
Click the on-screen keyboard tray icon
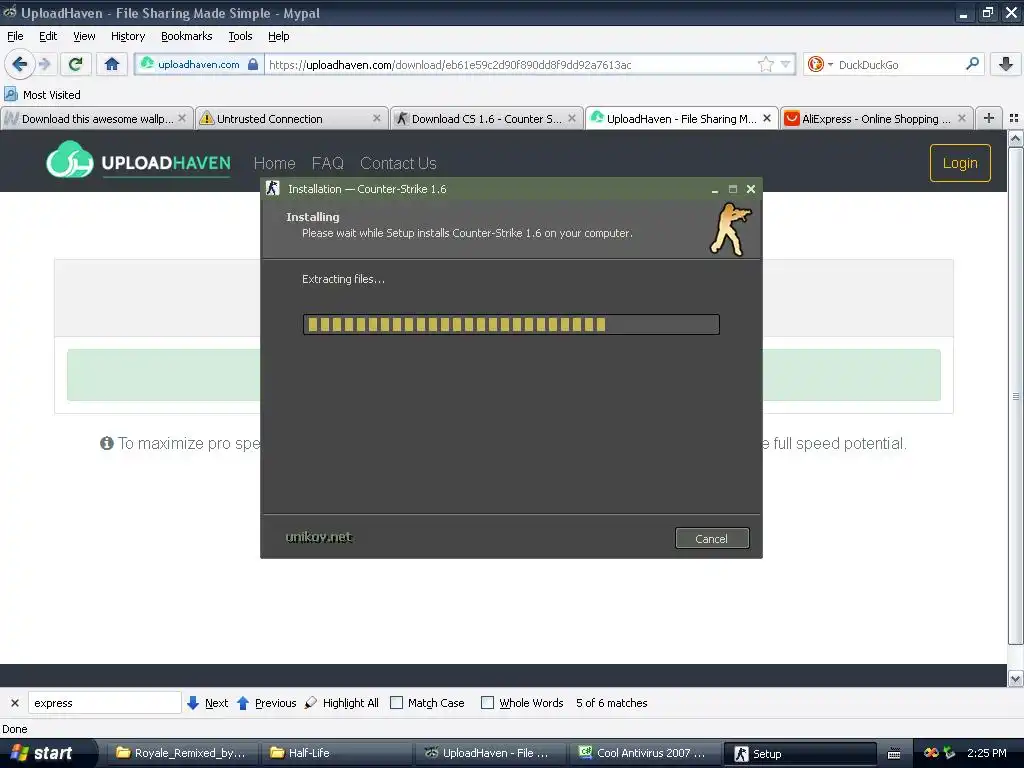(894, 754)
